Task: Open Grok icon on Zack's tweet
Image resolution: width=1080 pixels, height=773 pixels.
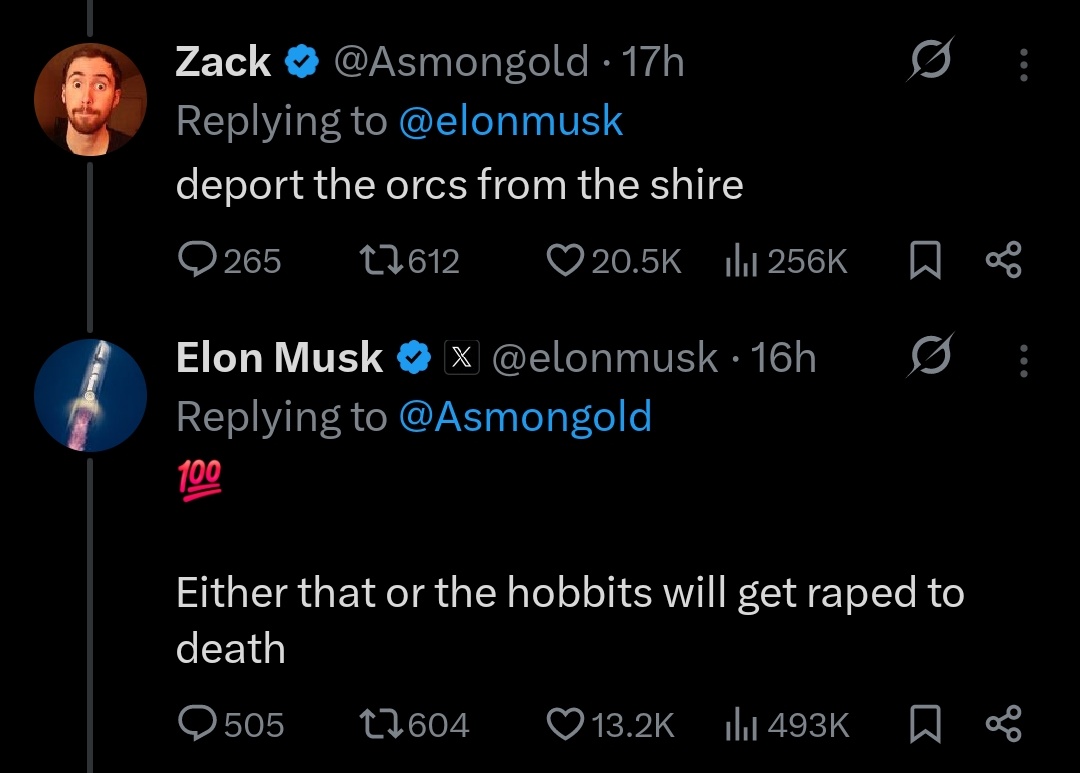Action: click(929, 62)
